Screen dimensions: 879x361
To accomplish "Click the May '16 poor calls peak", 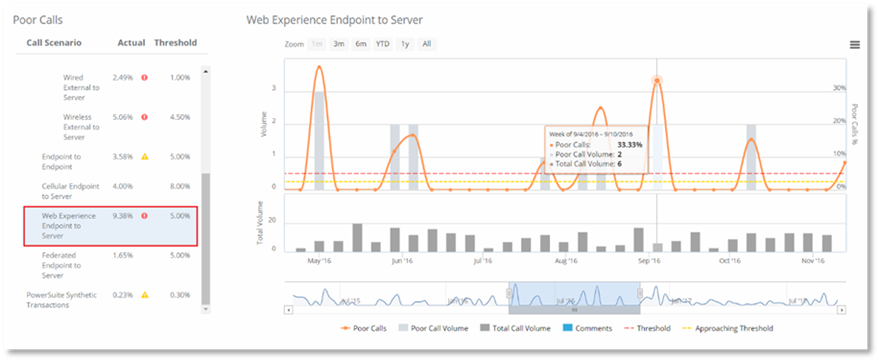I will (319, 67).
